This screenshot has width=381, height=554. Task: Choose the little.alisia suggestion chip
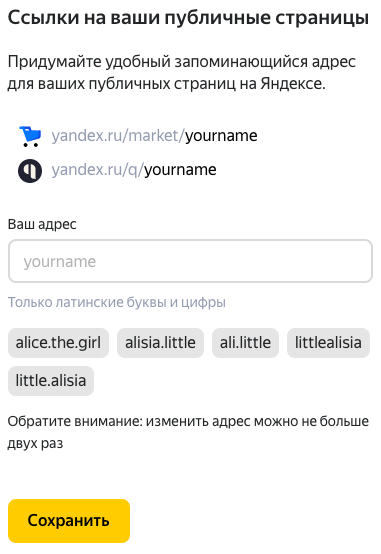coord(51,381)
